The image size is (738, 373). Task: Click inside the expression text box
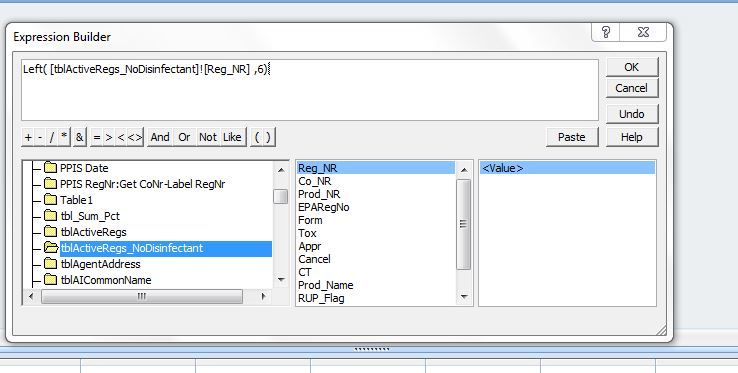point(310,90)
